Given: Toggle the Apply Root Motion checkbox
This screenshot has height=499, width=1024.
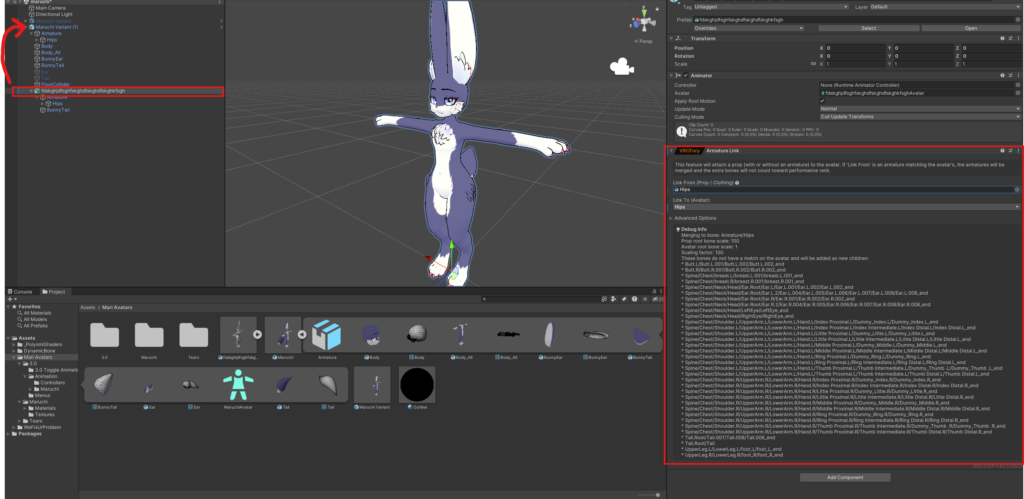Looking at the screenshot, I should click(x=822, y=101).
